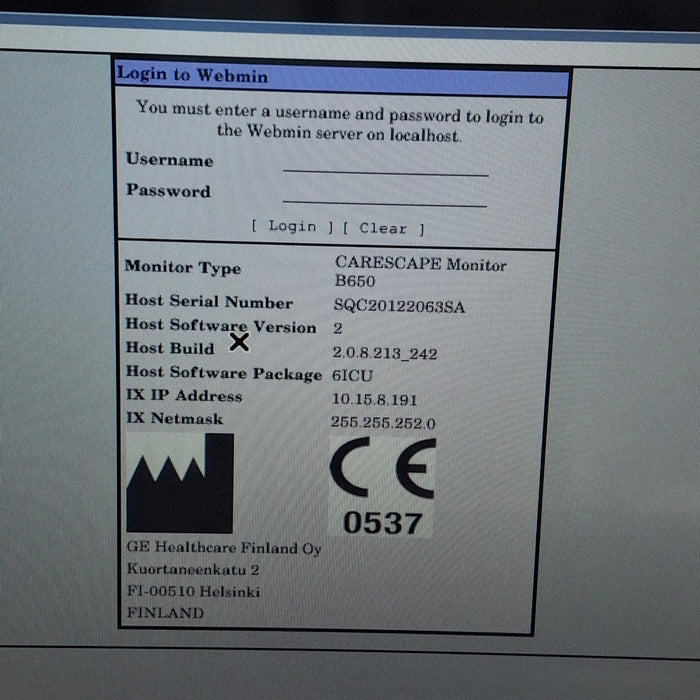
Task: Click the Host Build value '2.0.8.213_242'
Action: pyautogui.click(x=384, y=353)
